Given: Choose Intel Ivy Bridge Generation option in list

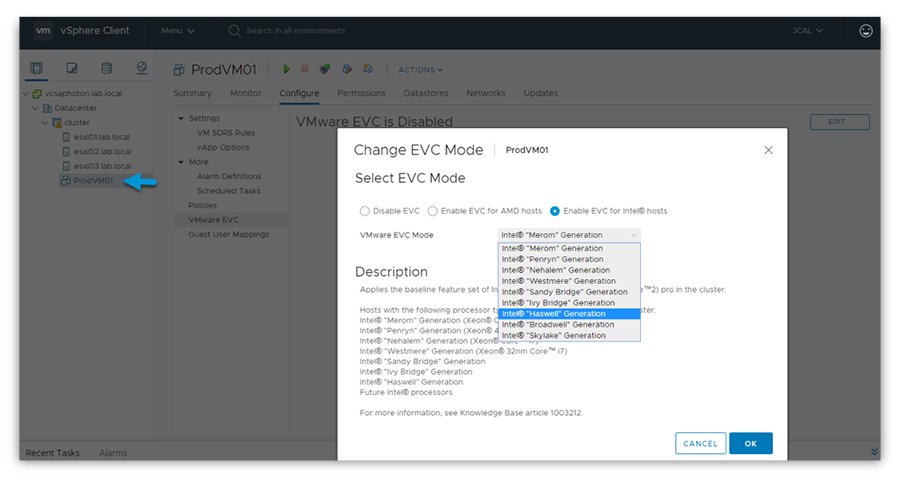Looking at the screenshot, I should [x=569, y=303].
